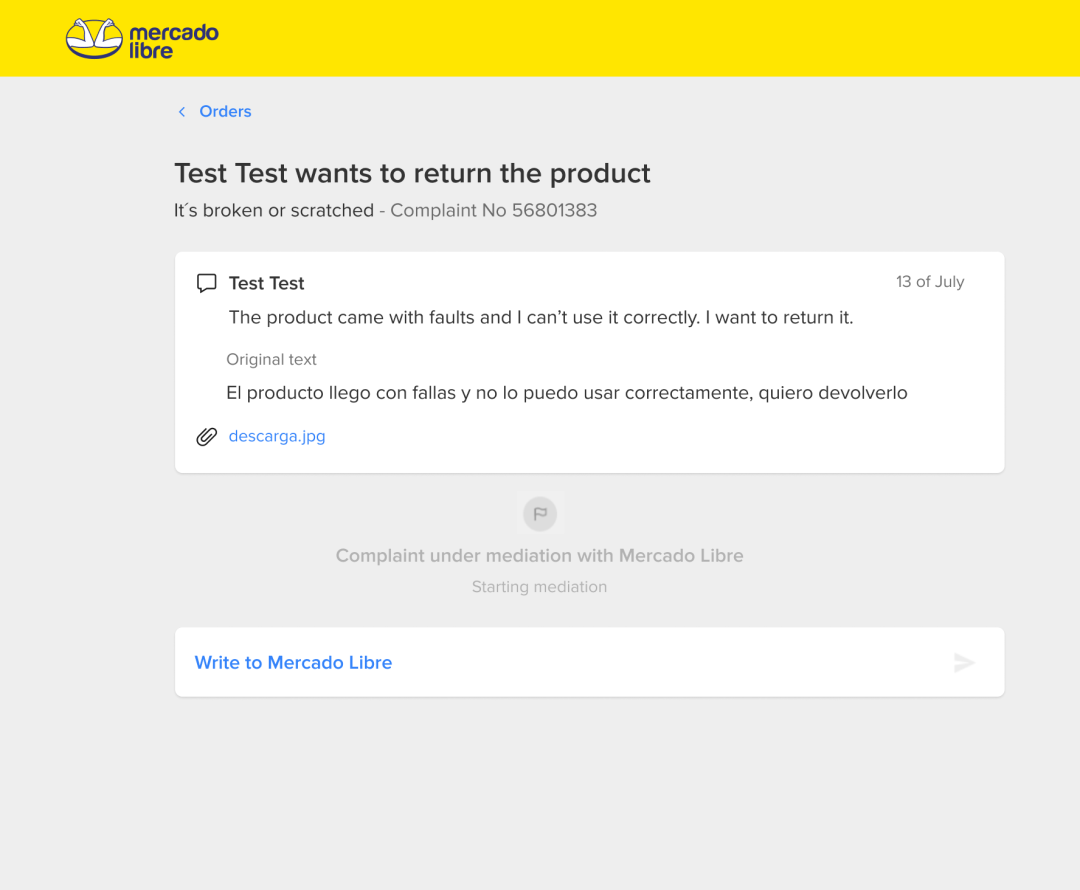
Task: Click the translated English complaint message
Action: tap(541, 318)
